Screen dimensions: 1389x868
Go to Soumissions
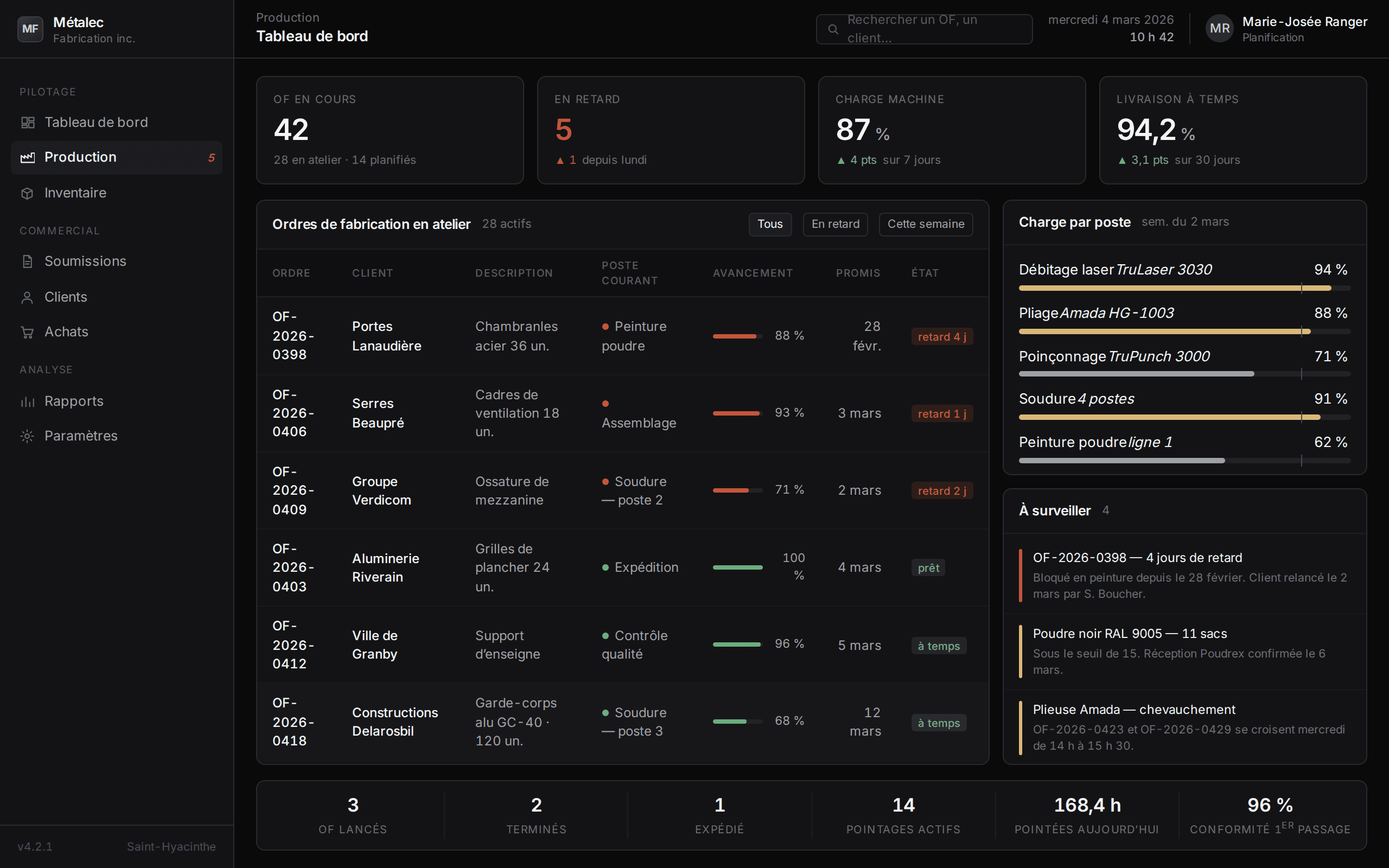pyautogui.click(x=117, y=261)
